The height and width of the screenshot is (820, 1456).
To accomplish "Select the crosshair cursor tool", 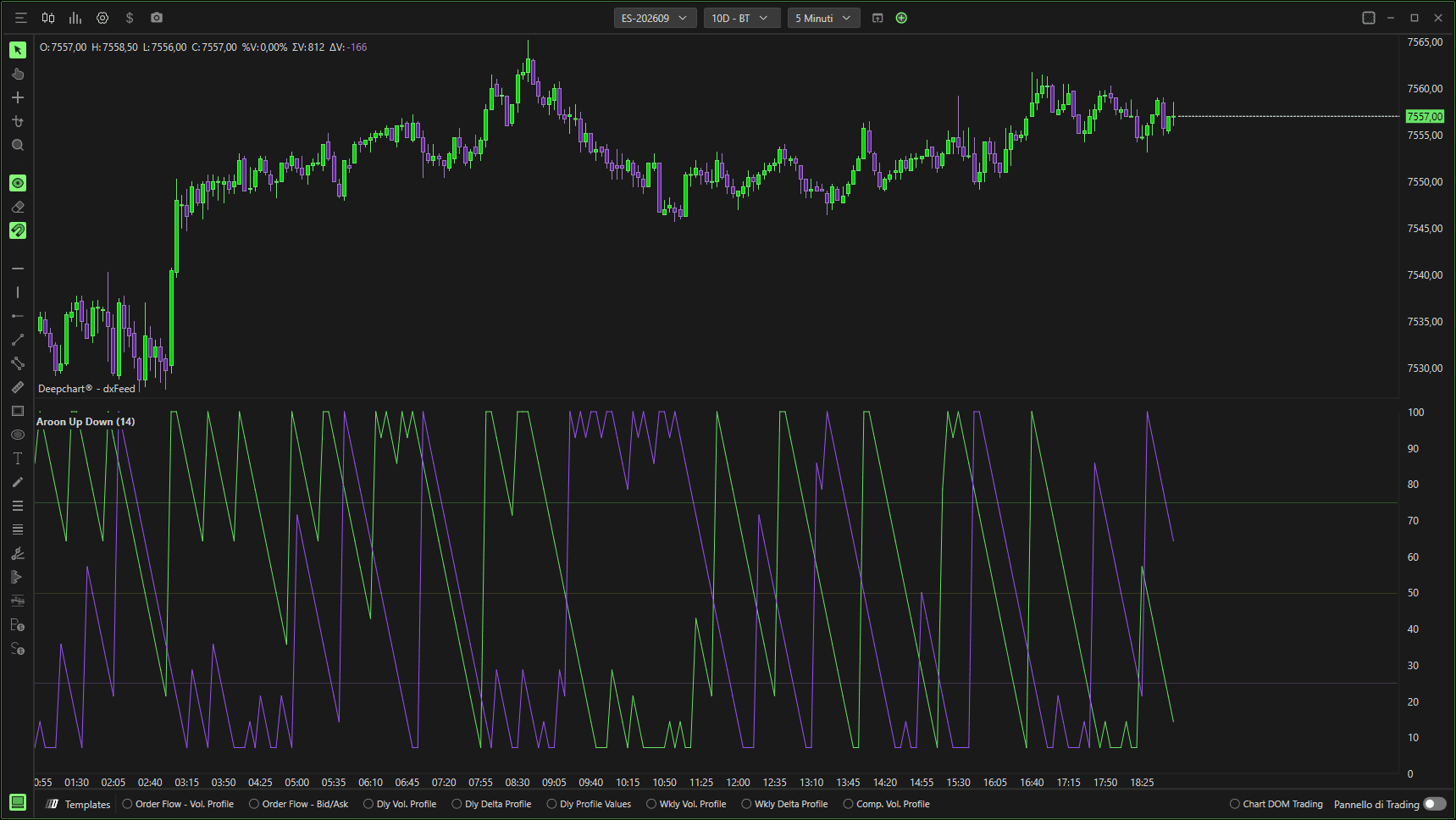I will 18,97.
